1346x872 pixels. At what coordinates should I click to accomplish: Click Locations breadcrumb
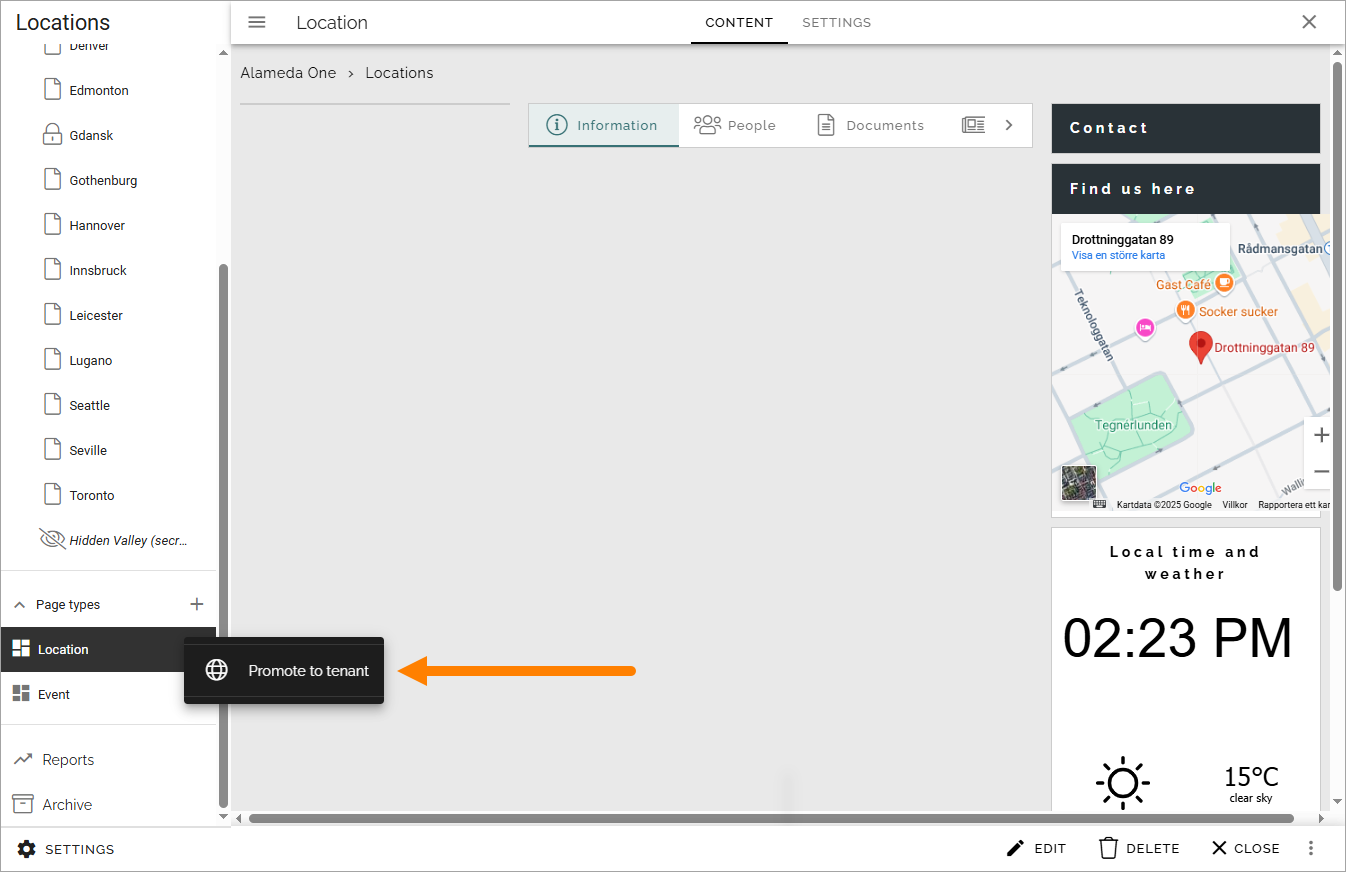pos(399,73)
